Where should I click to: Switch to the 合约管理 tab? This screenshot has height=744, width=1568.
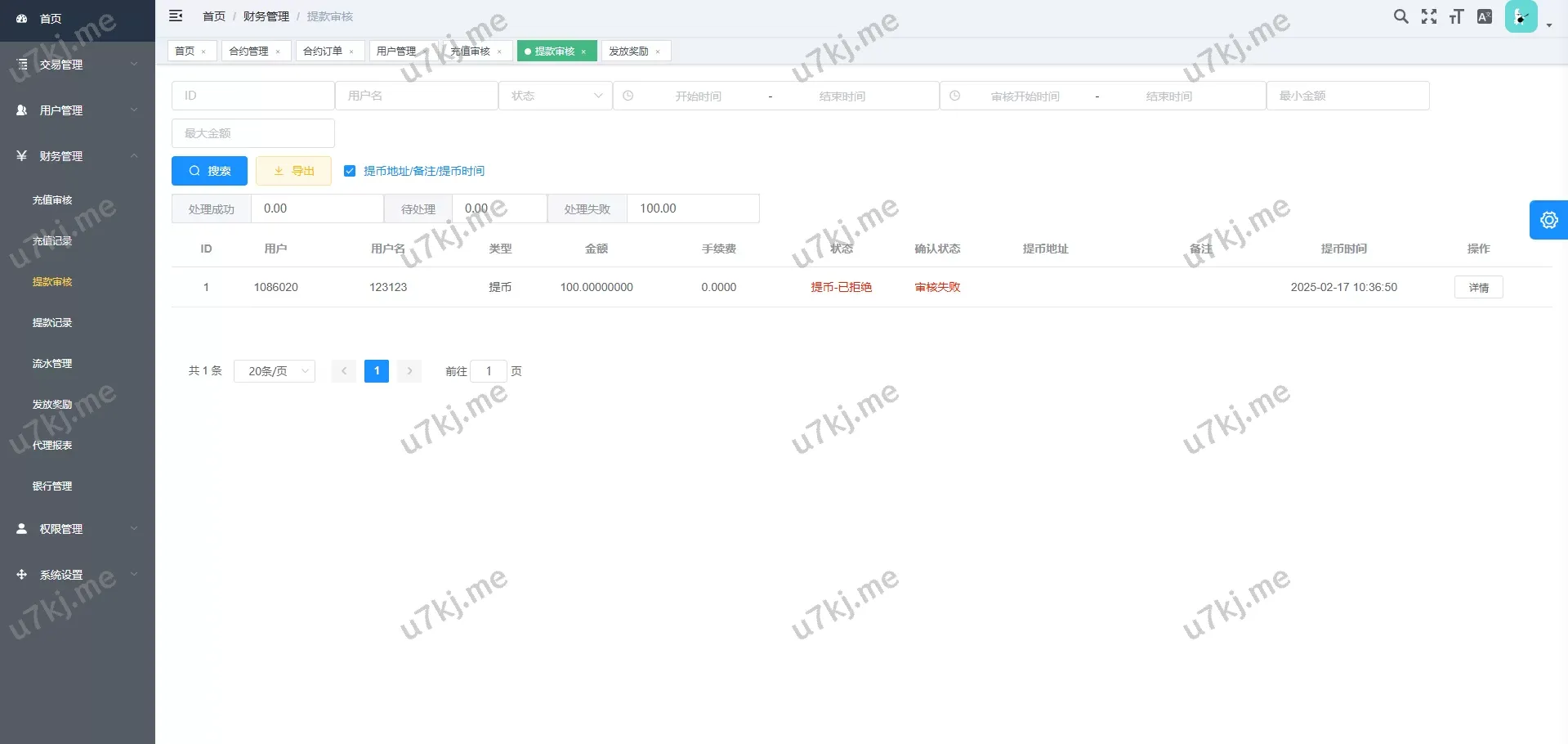coord(248,51)
